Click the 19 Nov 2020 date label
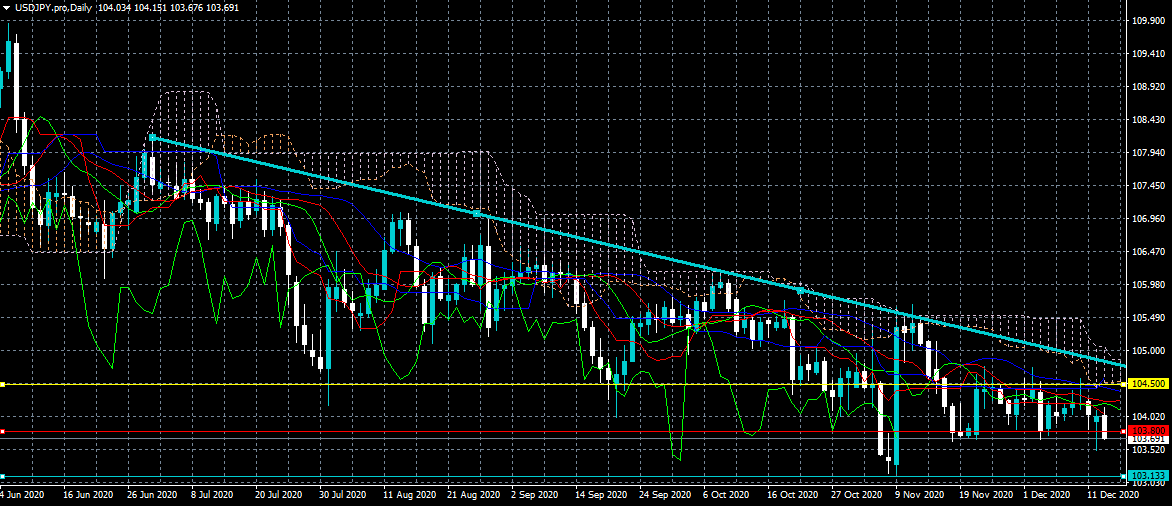Screen dimensions: 1172x506 tap(987, 495)
